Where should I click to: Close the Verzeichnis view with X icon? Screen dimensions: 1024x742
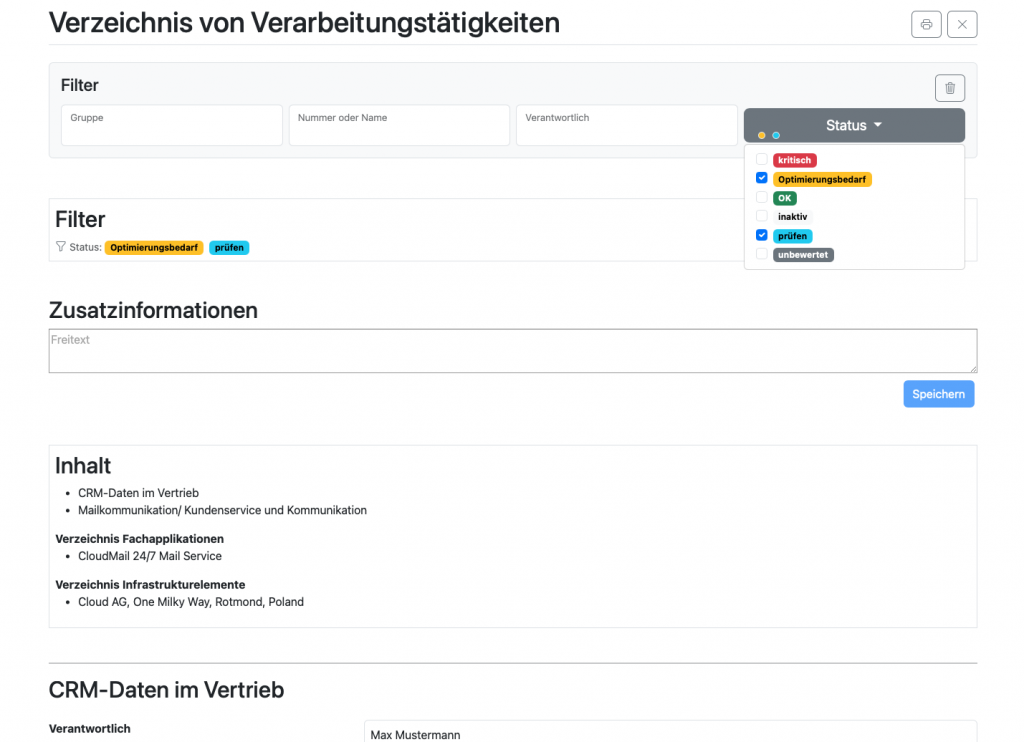(962, 24)
